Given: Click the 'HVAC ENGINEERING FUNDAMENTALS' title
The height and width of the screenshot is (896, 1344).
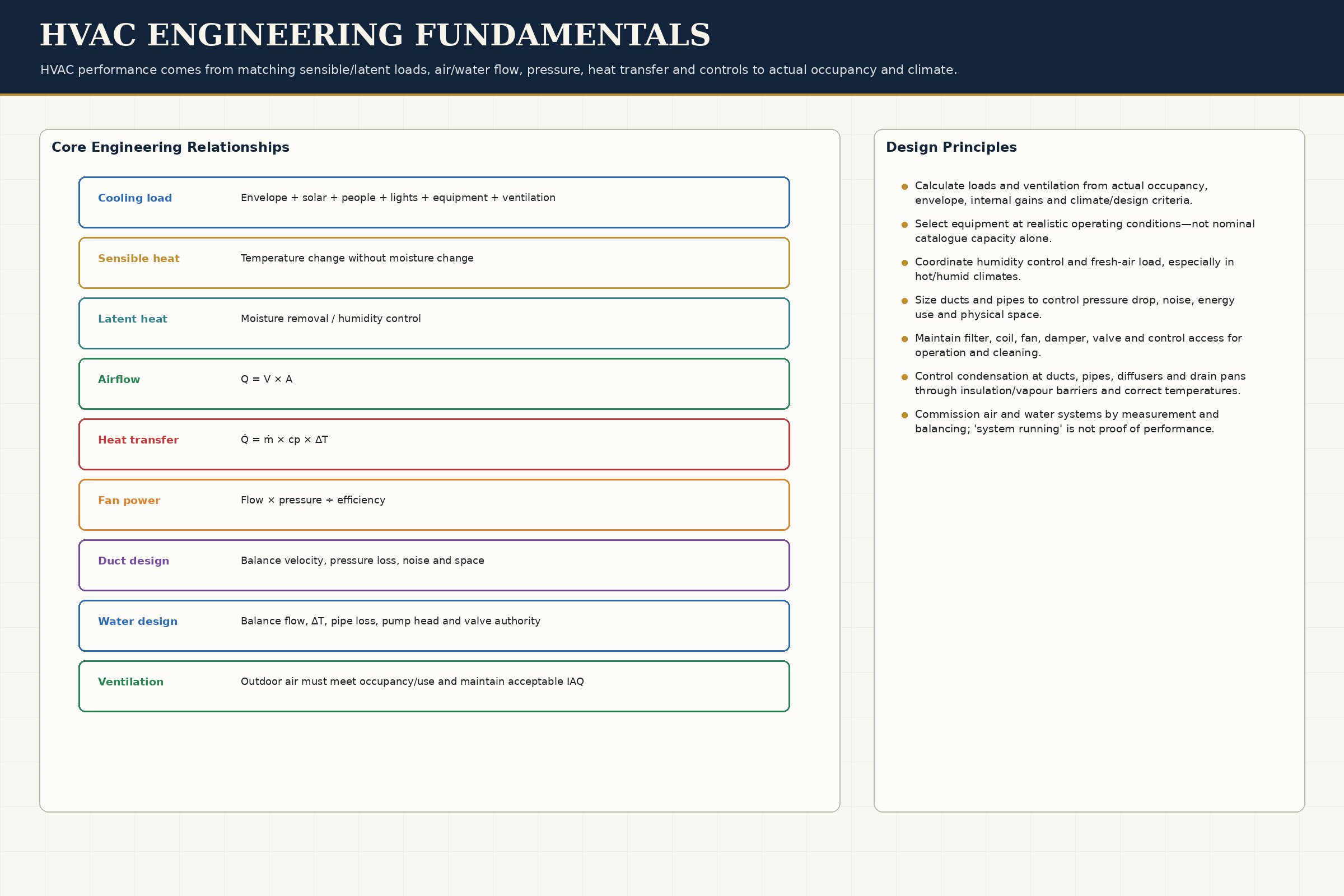Looking at the screenshot, I should (x=375, y=35).
